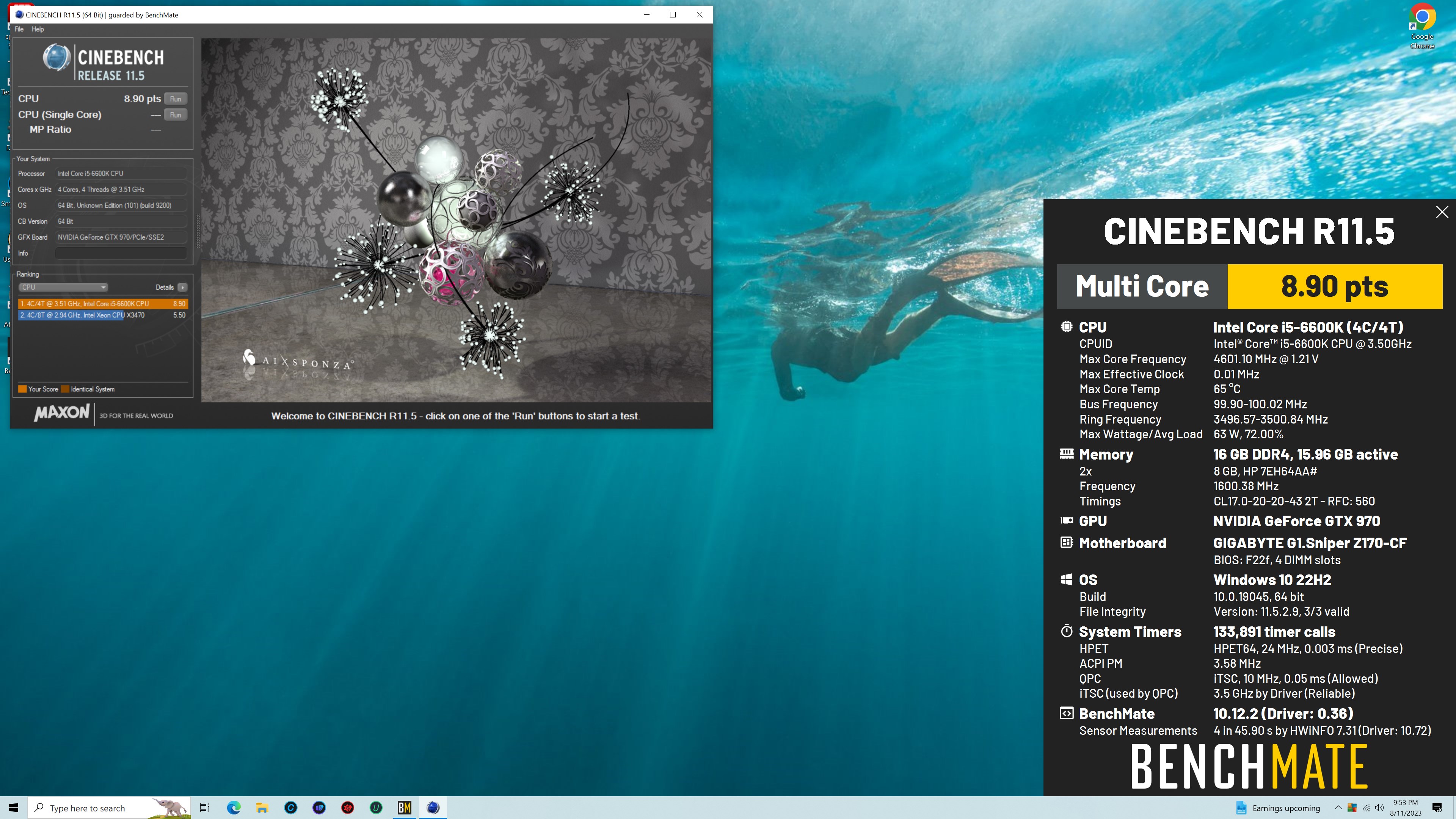Open the volume speaker tray icon
The height and width of the screenshot is (819, 1456).
click(1380, 808)
